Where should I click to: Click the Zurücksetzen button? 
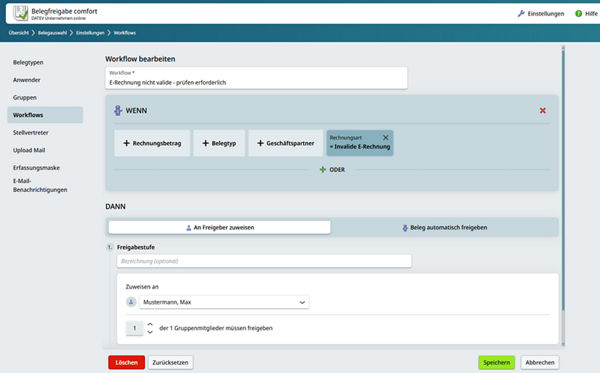point(170,362)
